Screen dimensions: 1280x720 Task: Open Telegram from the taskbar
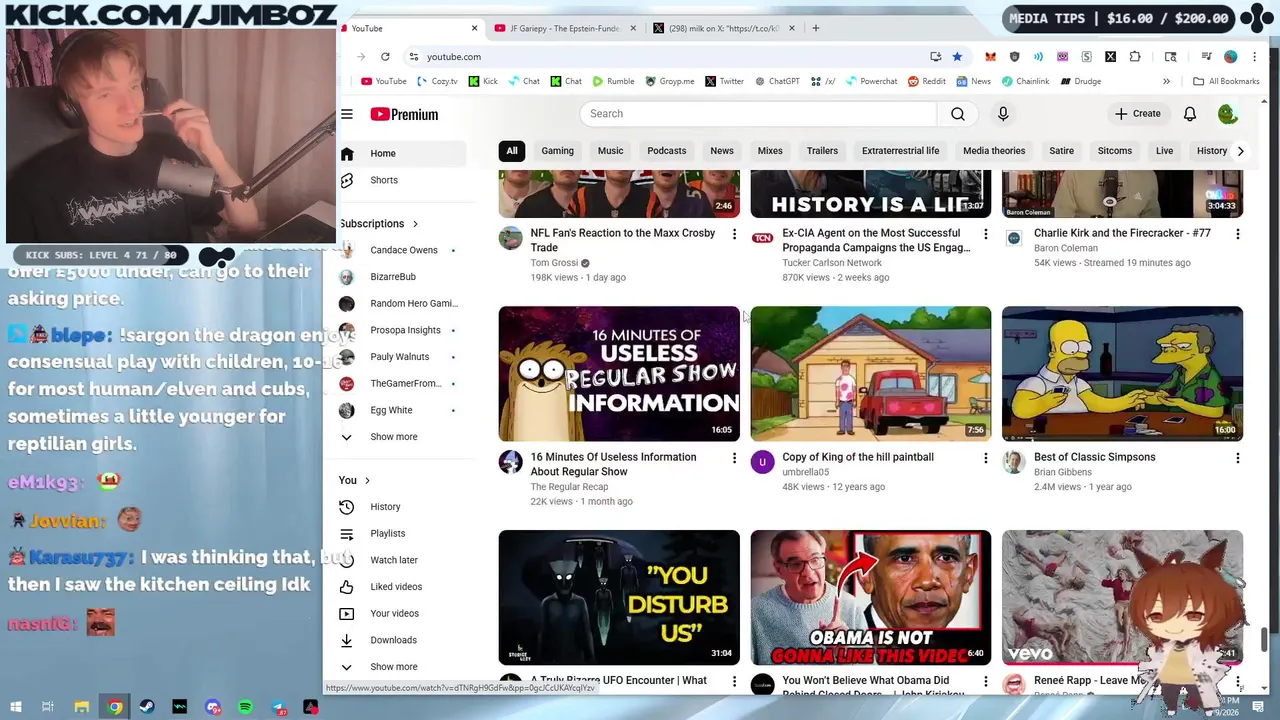tap(278, 707)
